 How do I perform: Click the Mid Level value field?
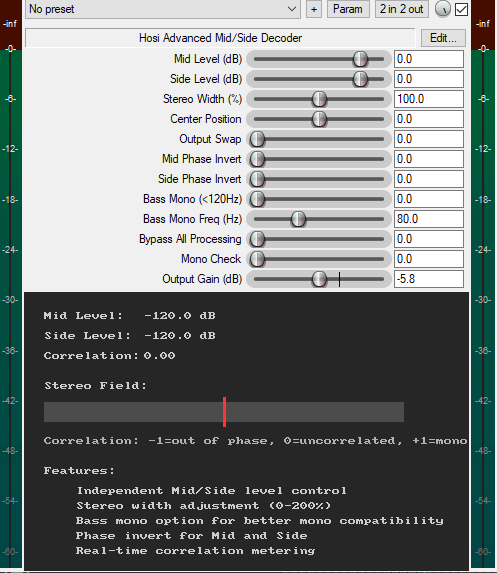(x=429, y=59)
